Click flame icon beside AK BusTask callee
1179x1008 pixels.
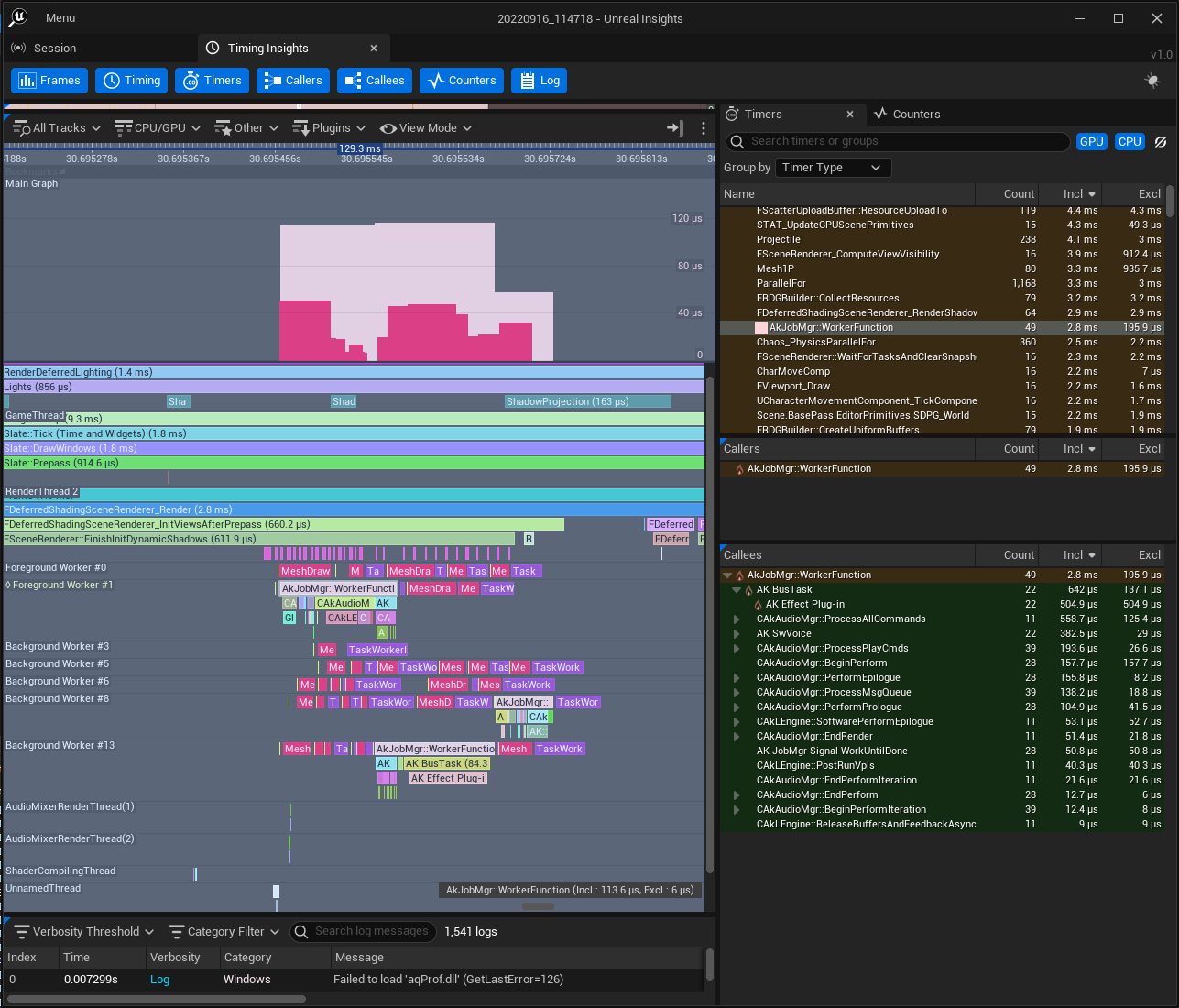tap(748, 590)
